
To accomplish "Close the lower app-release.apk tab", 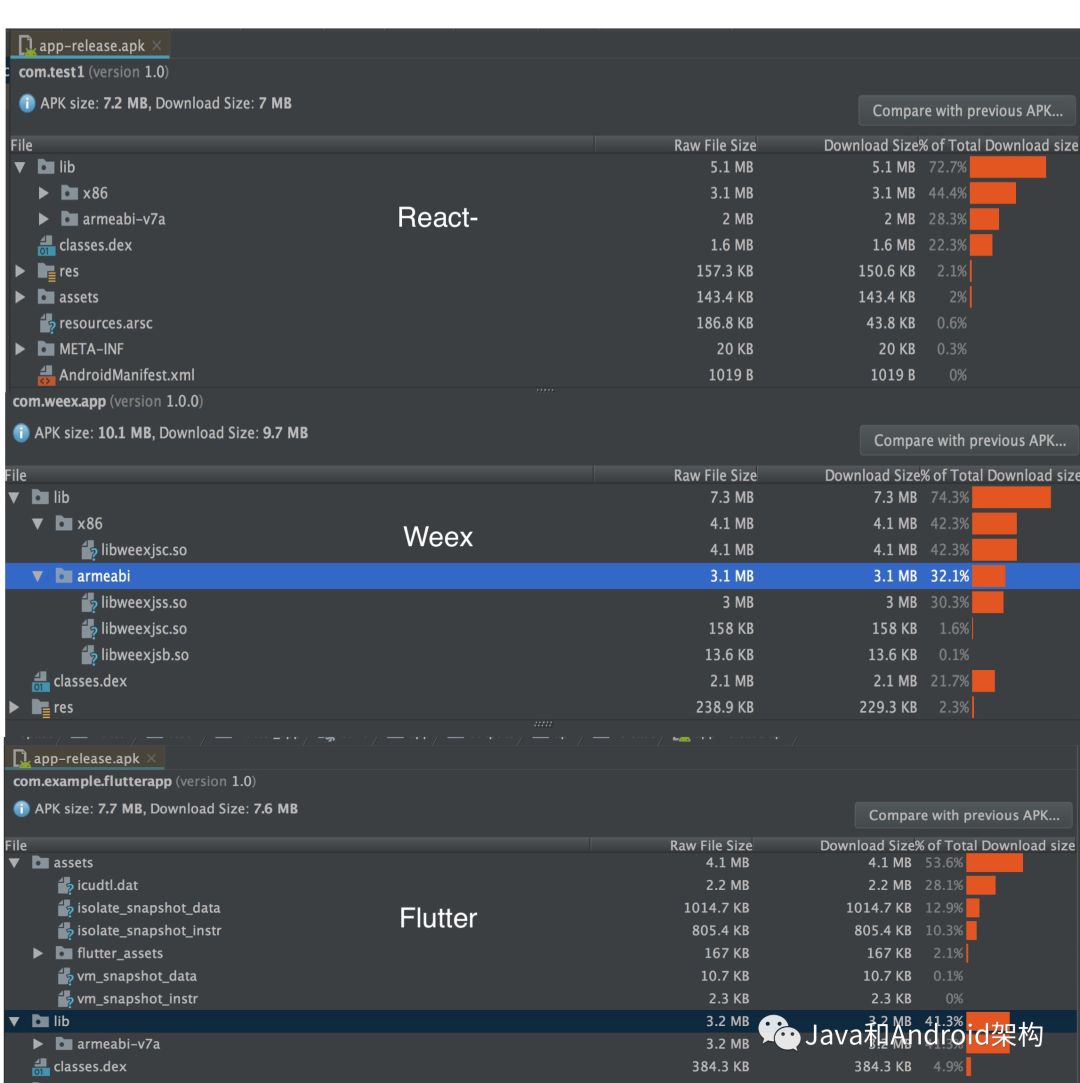I will point(151,758).
